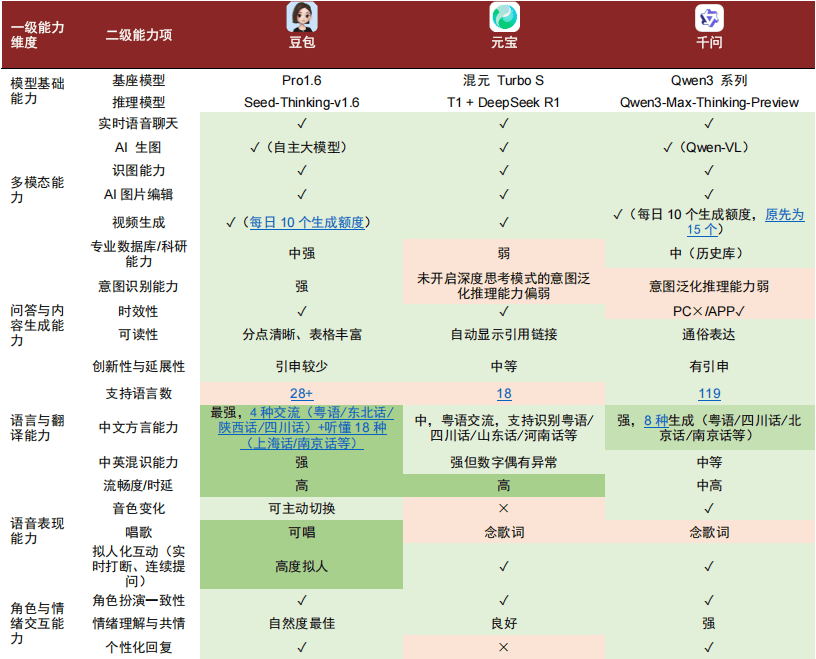Click the 'PC×/APP✓' cell in 时效性 row
The image size is (816, 659).
tap(709, 311)
